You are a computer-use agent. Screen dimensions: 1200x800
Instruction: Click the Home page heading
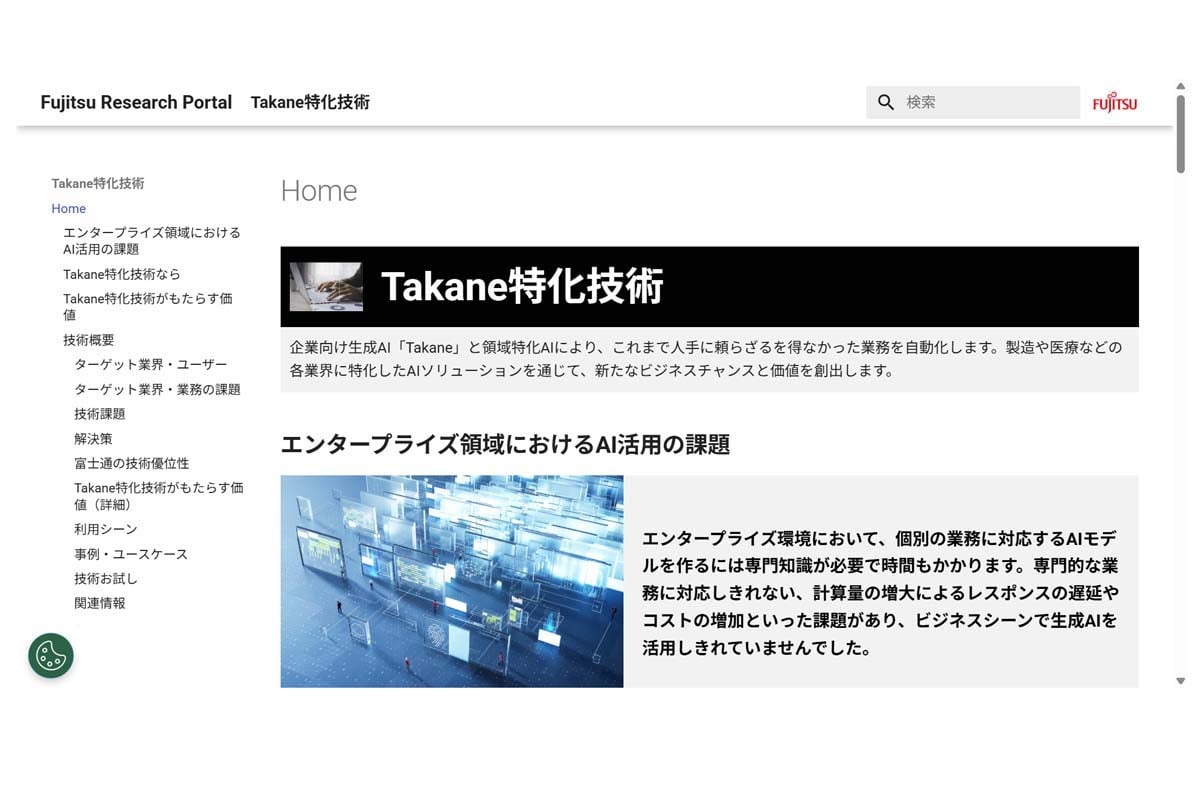coord(319,190)
